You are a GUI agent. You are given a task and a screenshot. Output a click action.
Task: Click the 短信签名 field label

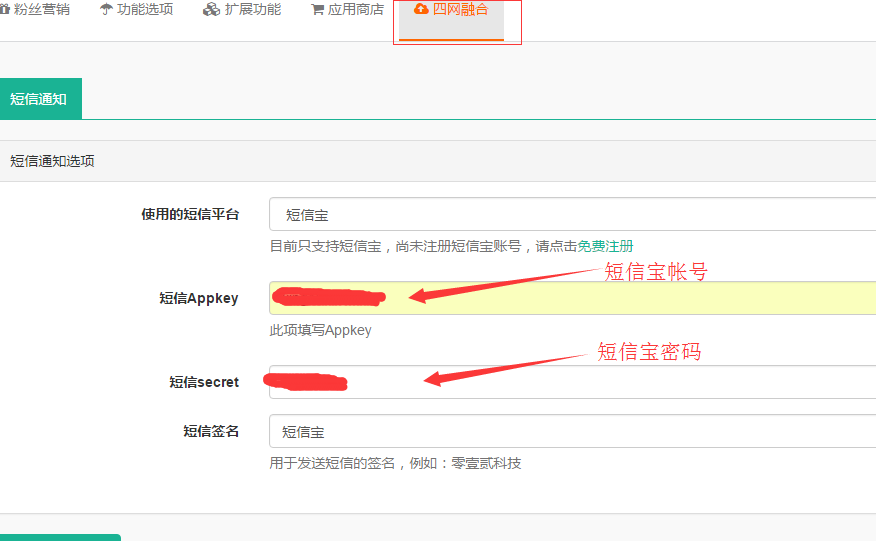(x=210, y=432)
